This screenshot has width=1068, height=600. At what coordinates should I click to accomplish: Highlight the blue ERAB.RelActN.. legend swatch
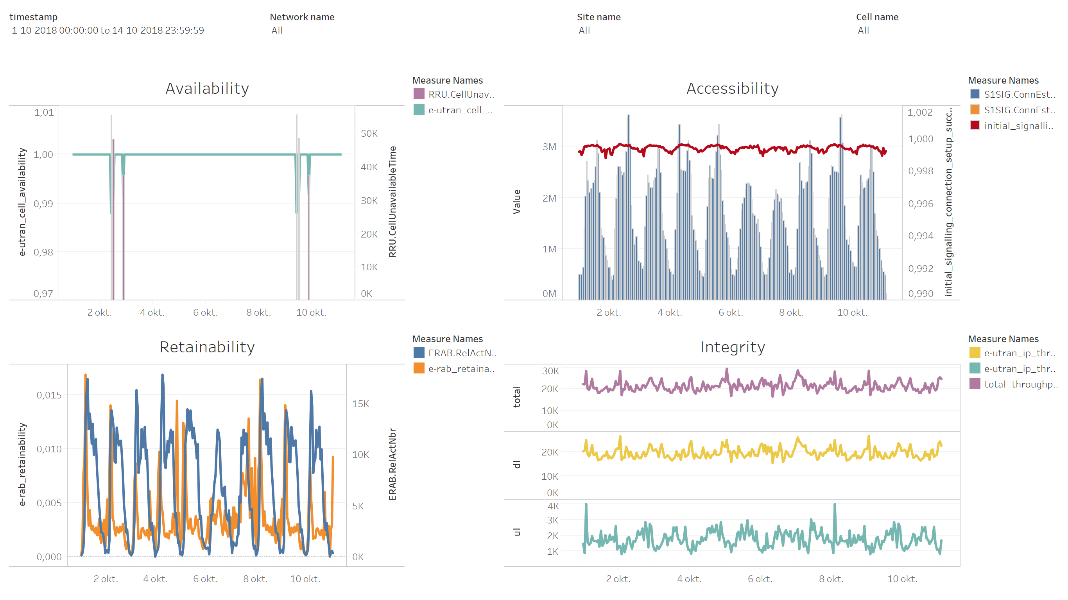coord(419,353)
